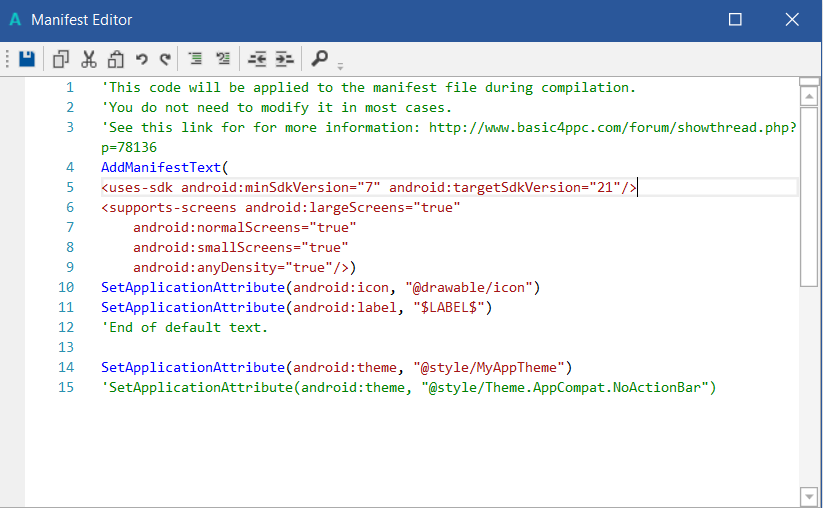Click line number 10 in the gutter
This screenshot has height=508, width=823.
click(66, 287)
